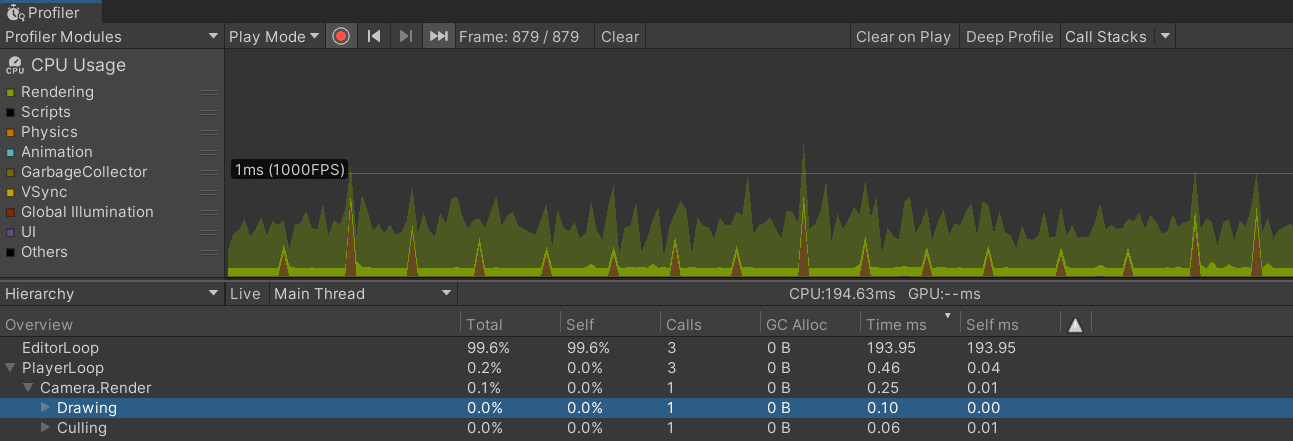Click the record profiling button
The width and height of the screenshot is (1293, 441).
pyautogui.click(x=341, y=36)
